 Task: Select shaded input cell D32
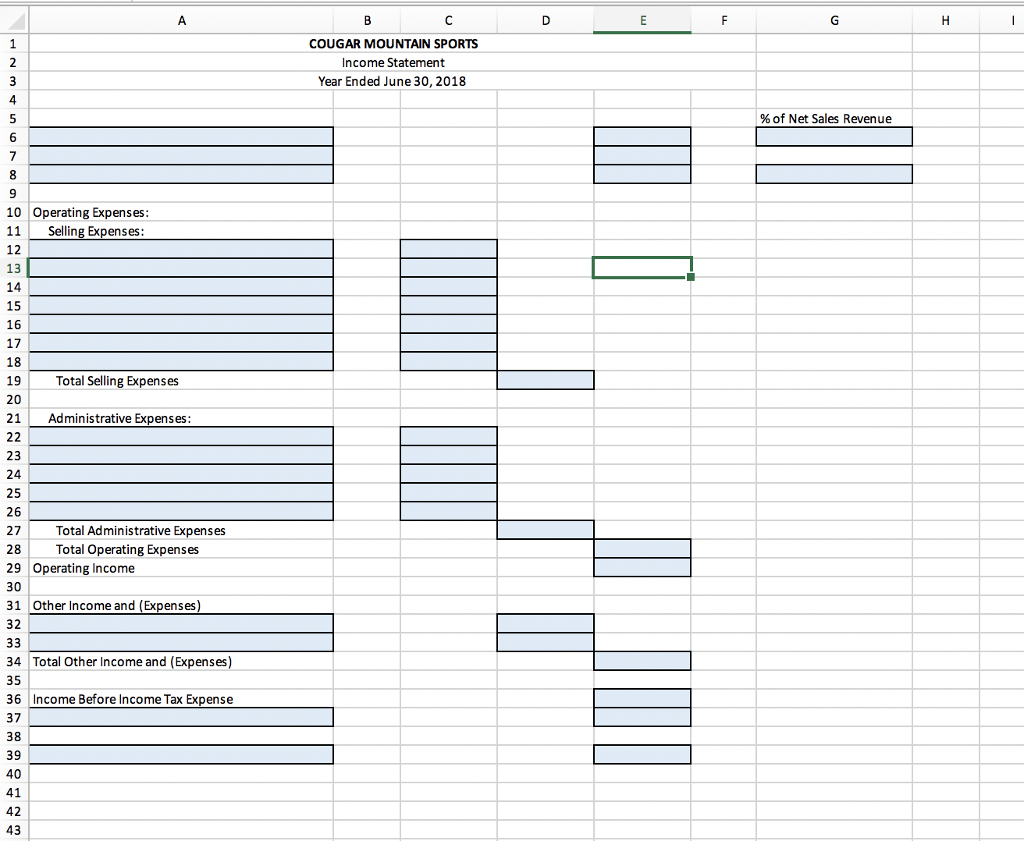coord(545,624)
